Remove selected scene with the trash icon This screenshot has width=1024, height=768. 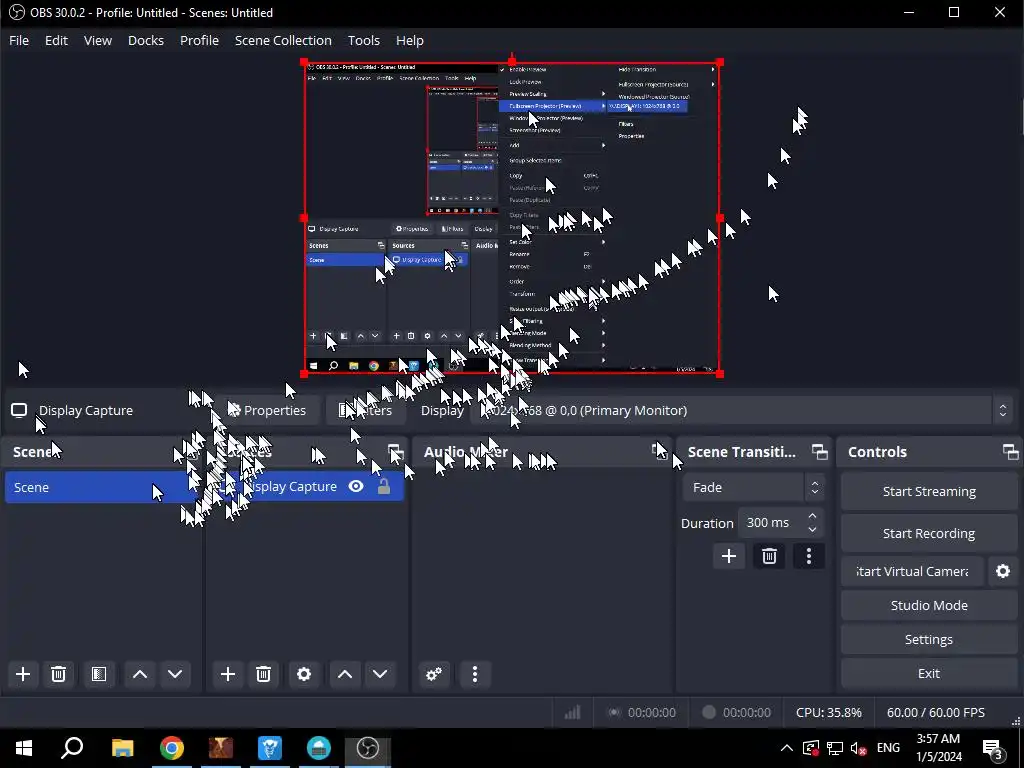58,674
